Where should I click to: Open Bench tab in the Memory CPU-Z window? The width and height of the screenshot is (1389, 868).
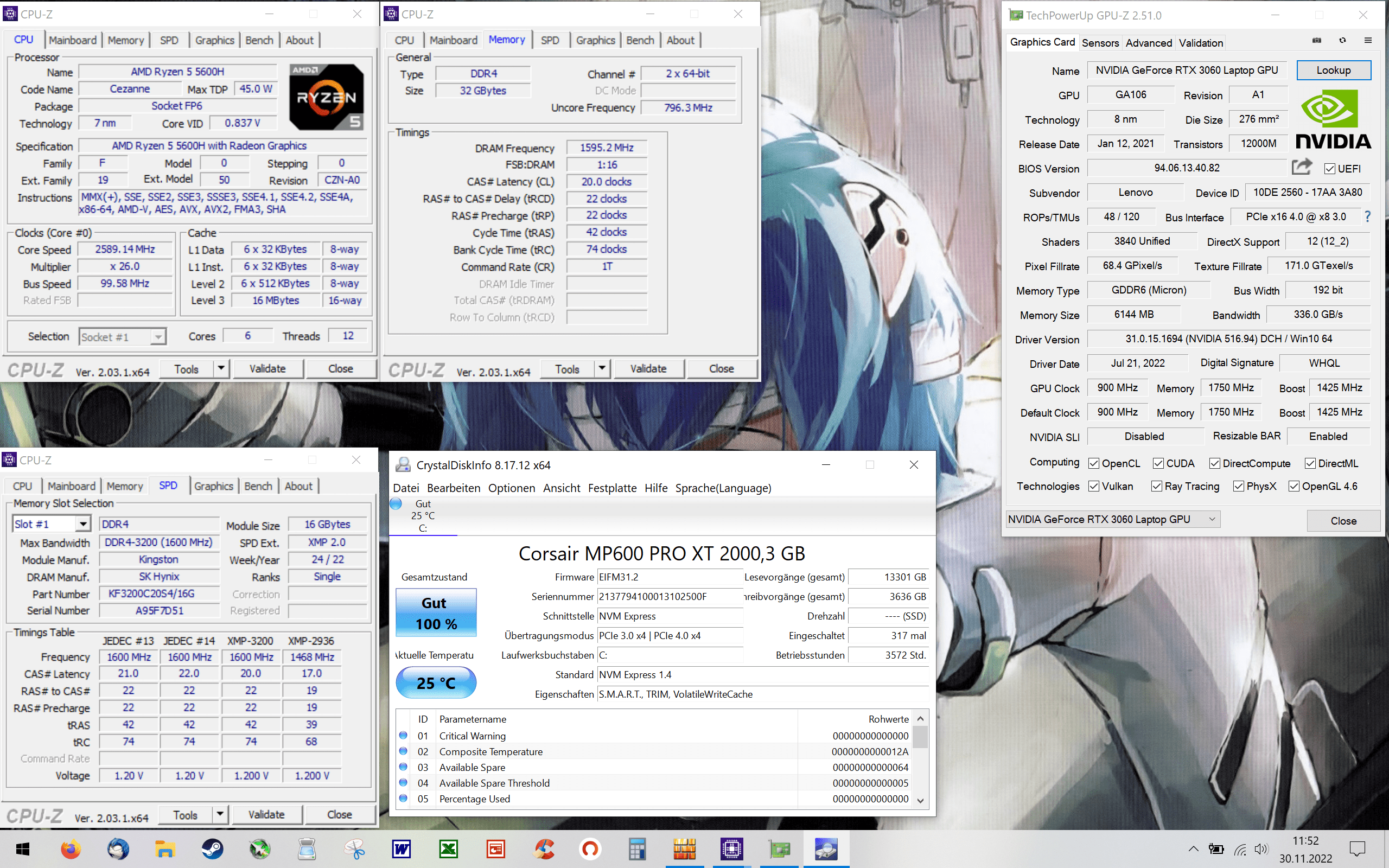point(640,40)
